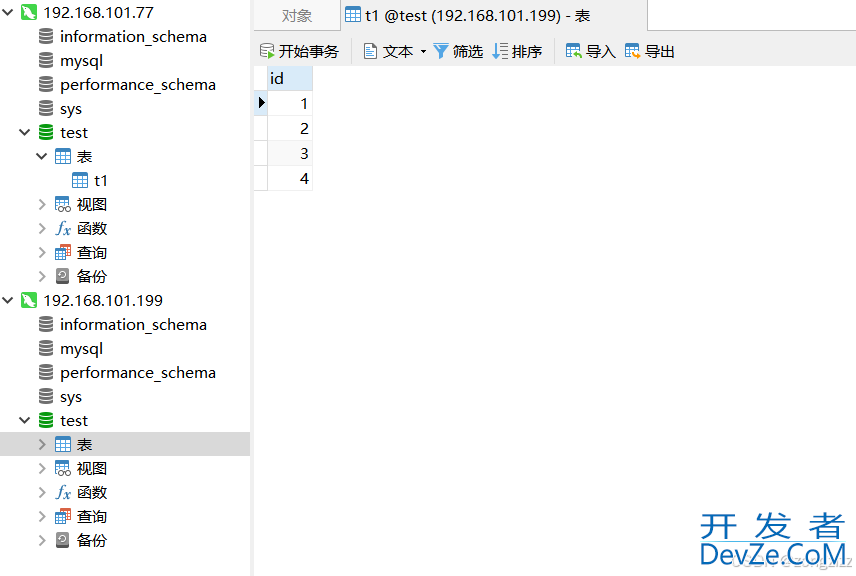Collapse the test database under 192.168.101.199
The width and height of the screenshot is (856, 576).
[x=25, y=421]
